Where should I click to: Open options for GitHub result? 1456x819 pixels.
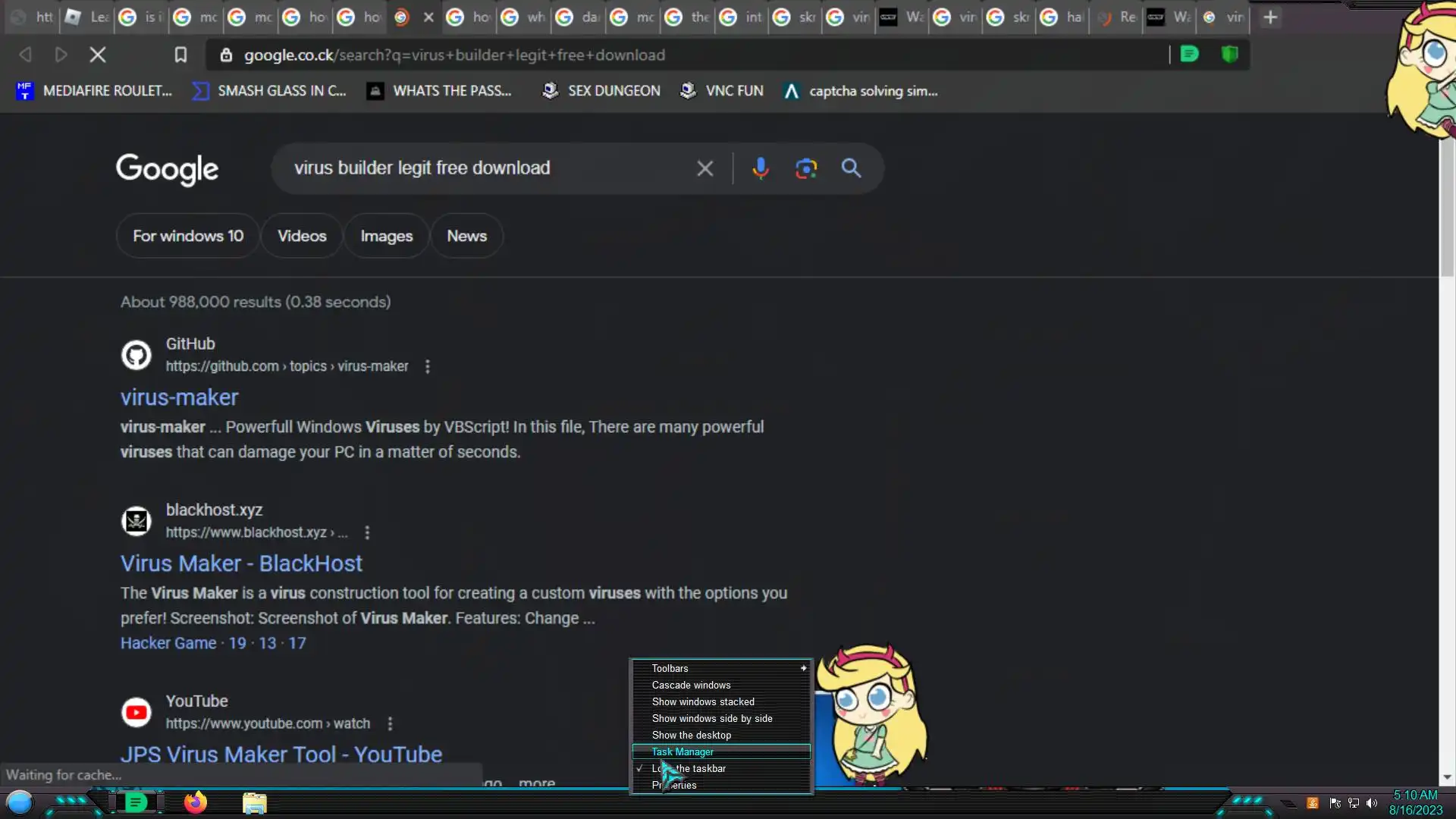point(428,367)
